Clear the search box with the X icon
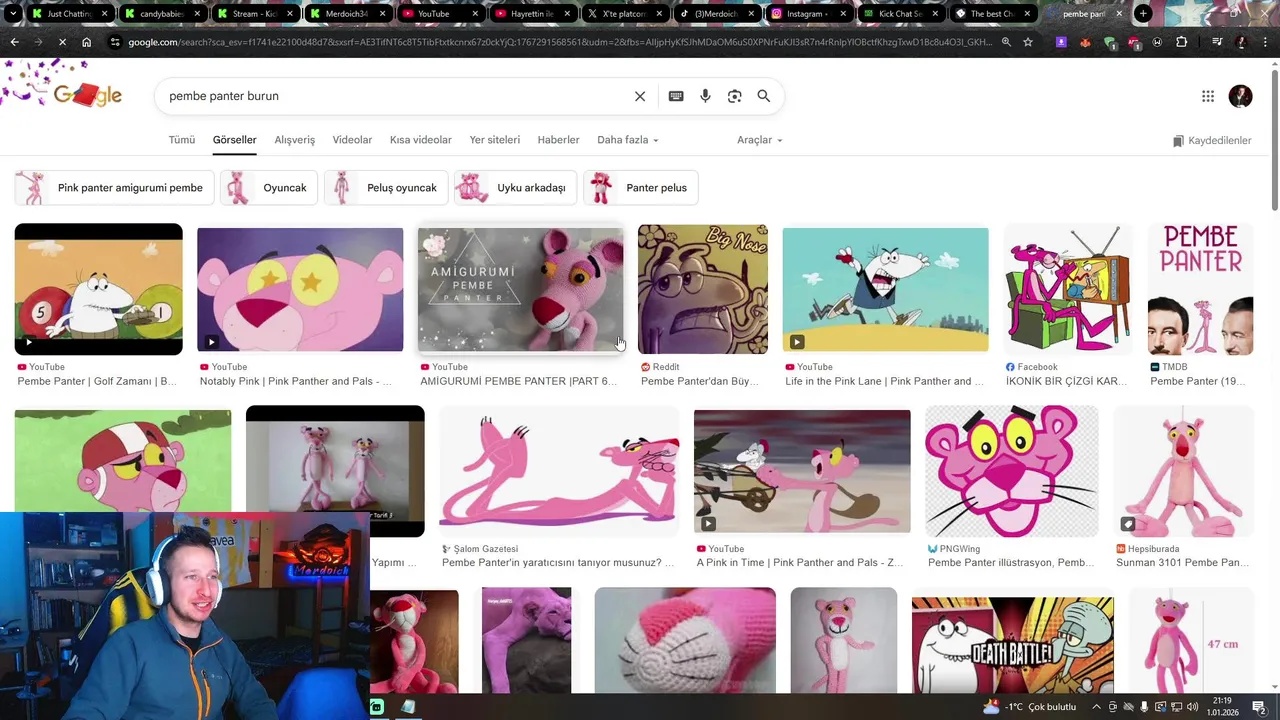The width and height of the screenshot is (1280, 720). pos(640,96)
